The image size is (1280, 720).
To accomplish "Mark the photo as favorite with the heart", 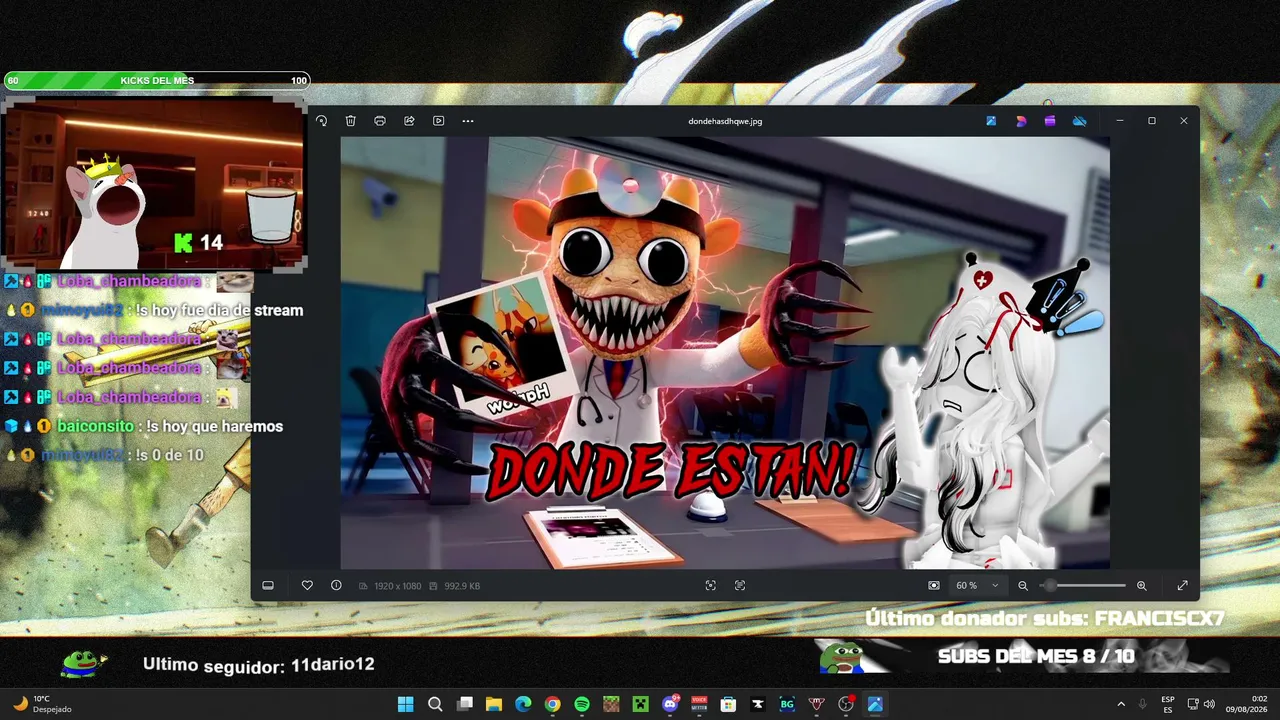I will click(307, 586).
